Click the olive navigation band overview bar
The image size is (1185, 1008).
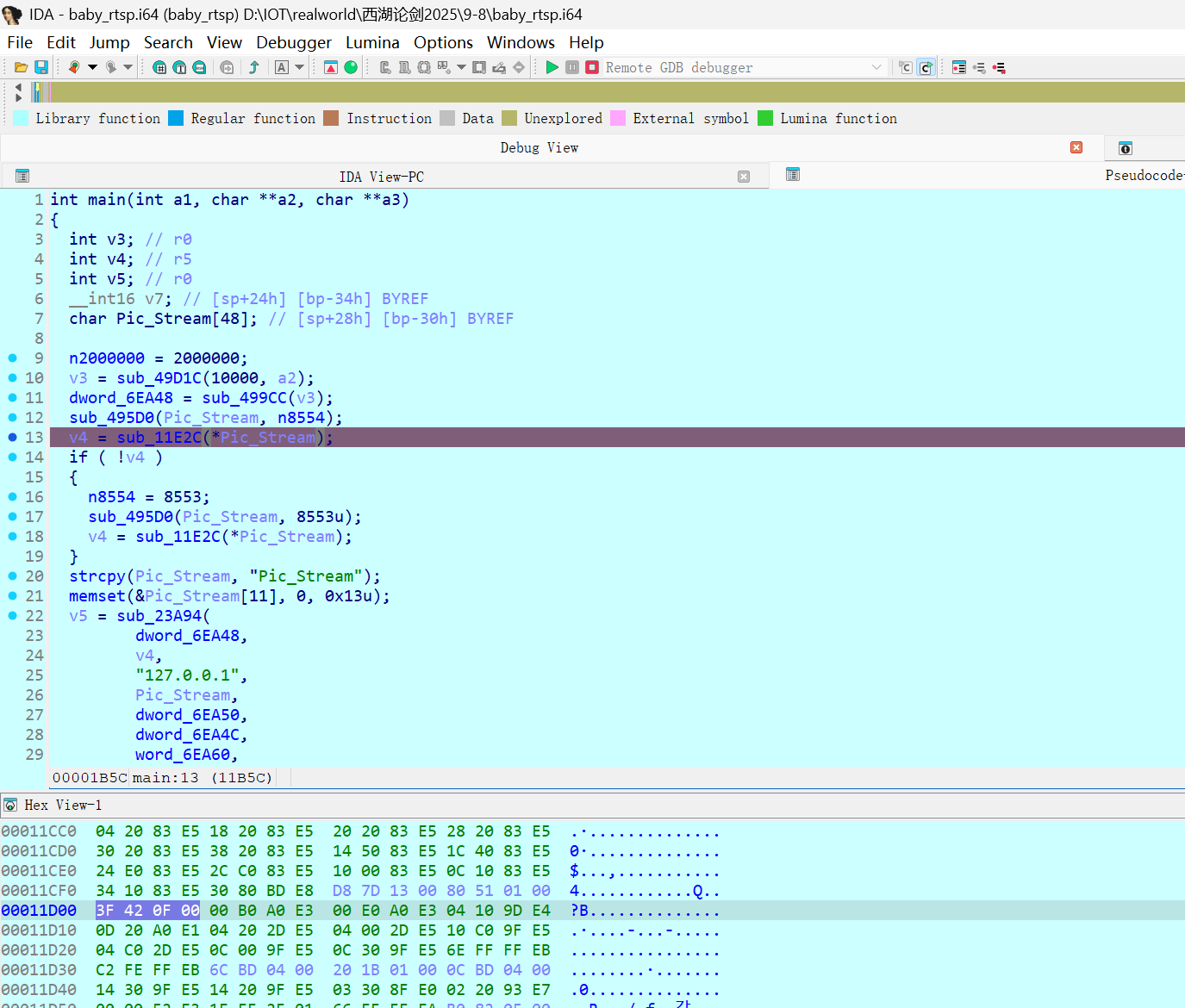(603, 92)
